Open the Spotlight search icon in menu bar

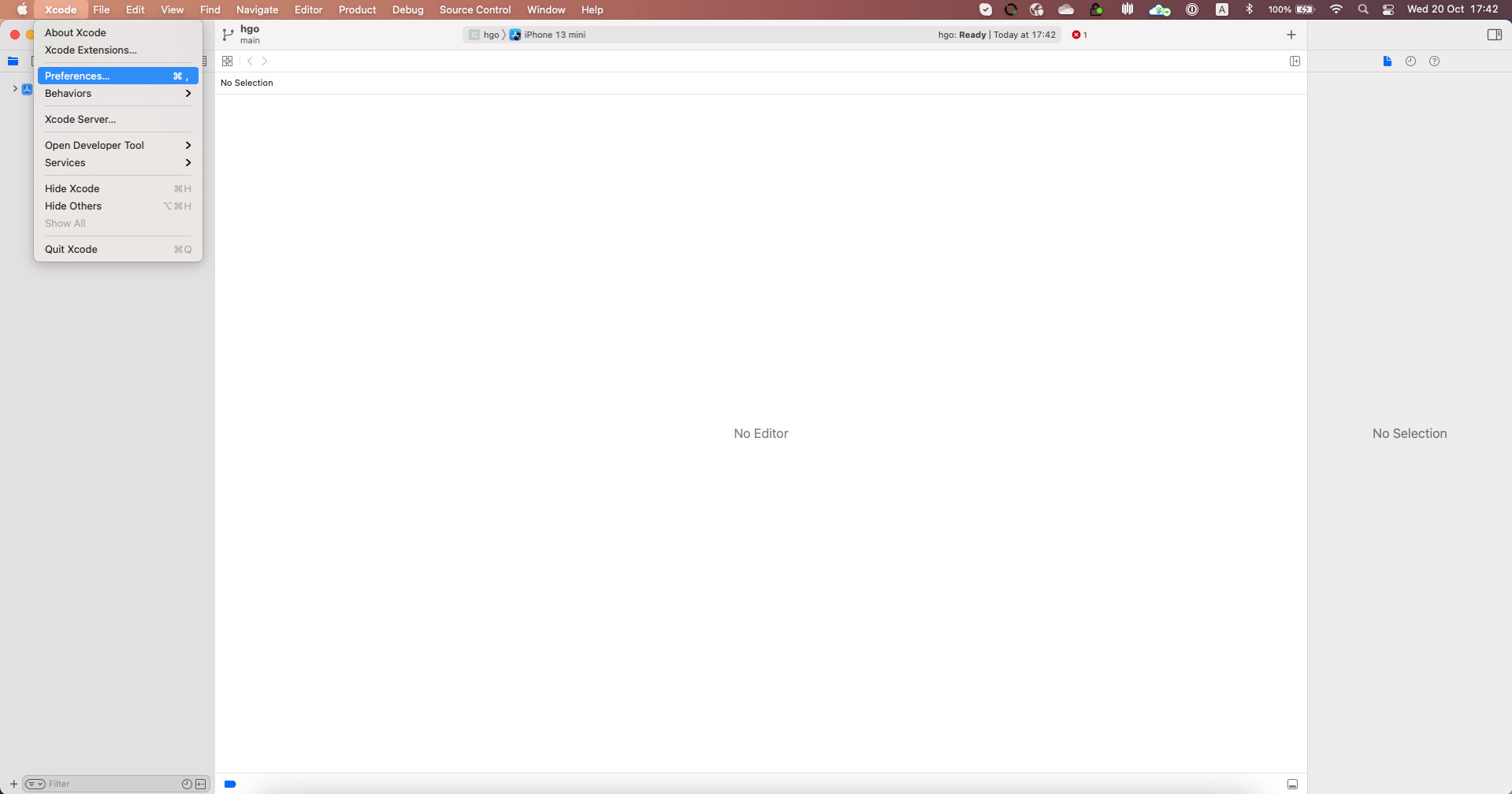click(1362, 9)
